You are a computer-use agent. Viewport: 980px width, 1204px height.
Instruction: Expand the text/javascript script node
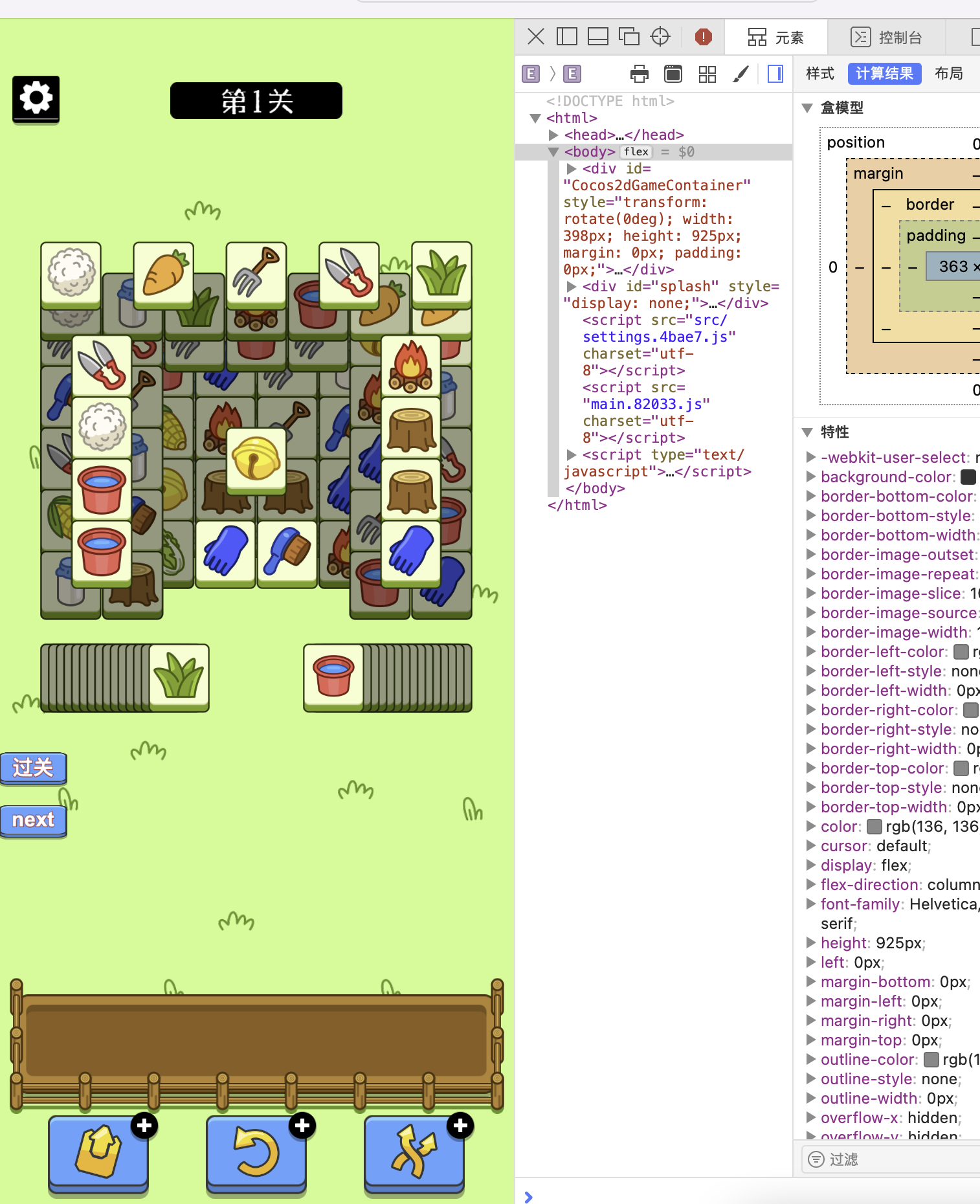[x=572, y=455]
